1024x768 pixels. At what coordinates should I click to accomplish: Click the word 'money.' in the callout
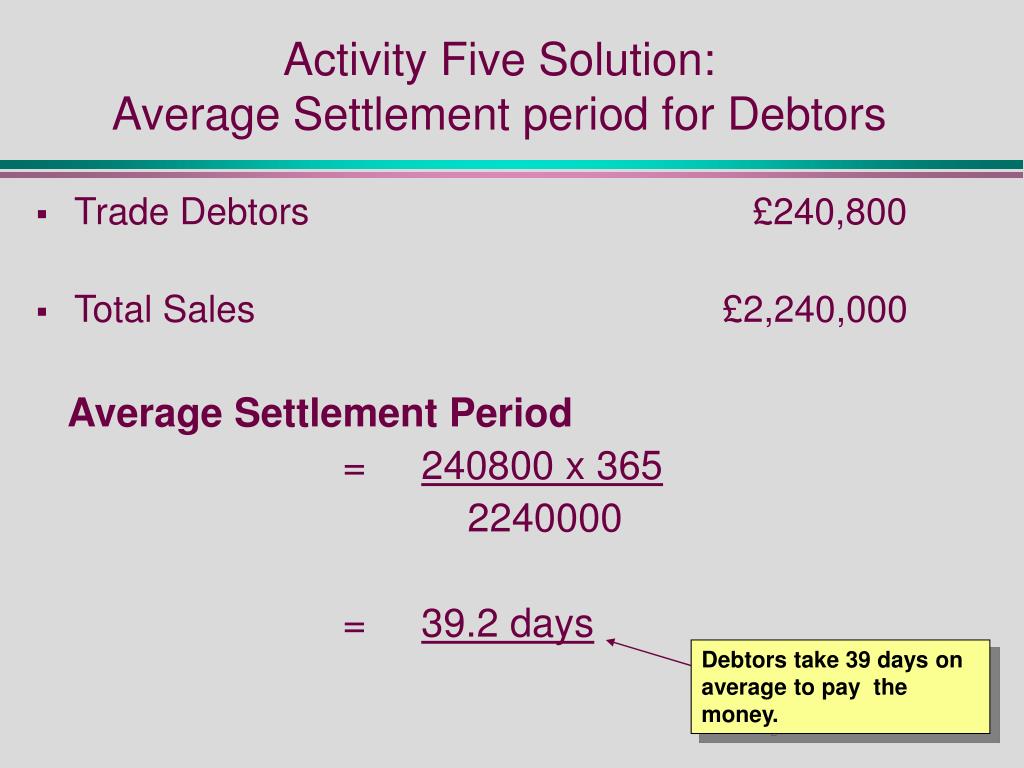[740, 714]
